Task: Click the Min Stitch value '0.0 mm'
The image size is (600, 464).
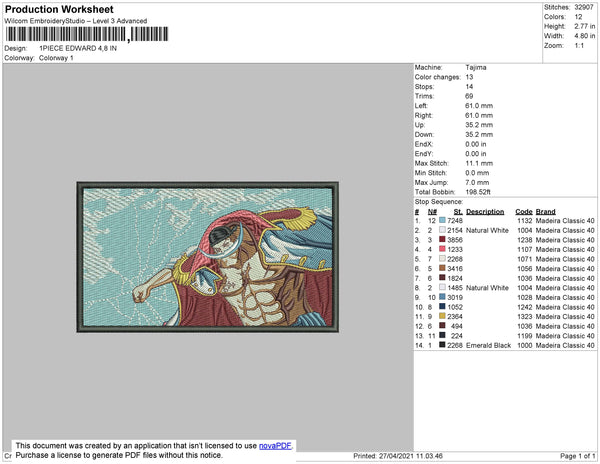Action: (x=477, y=173)
